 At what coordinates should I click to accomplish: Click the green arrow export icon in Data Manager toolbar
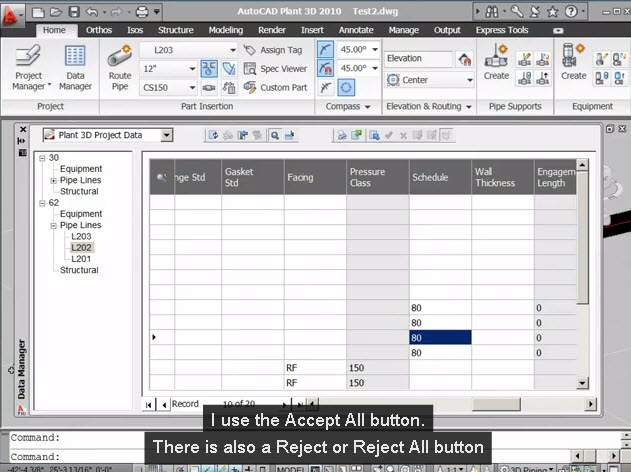pos(357,135)
